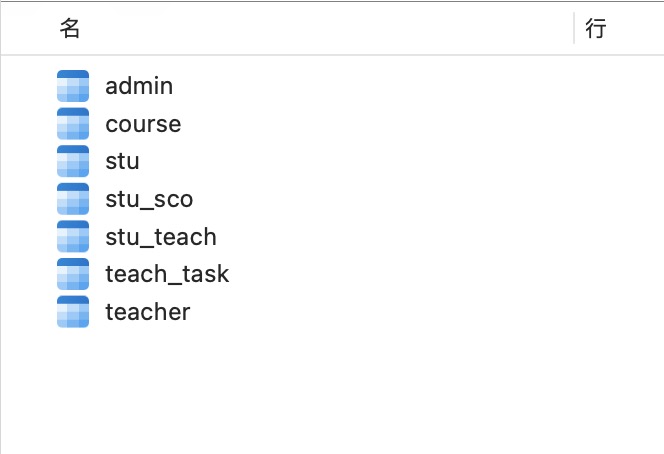Screen dimensions: 664x454
Task: Click the admin table icon
Action: 73,86
